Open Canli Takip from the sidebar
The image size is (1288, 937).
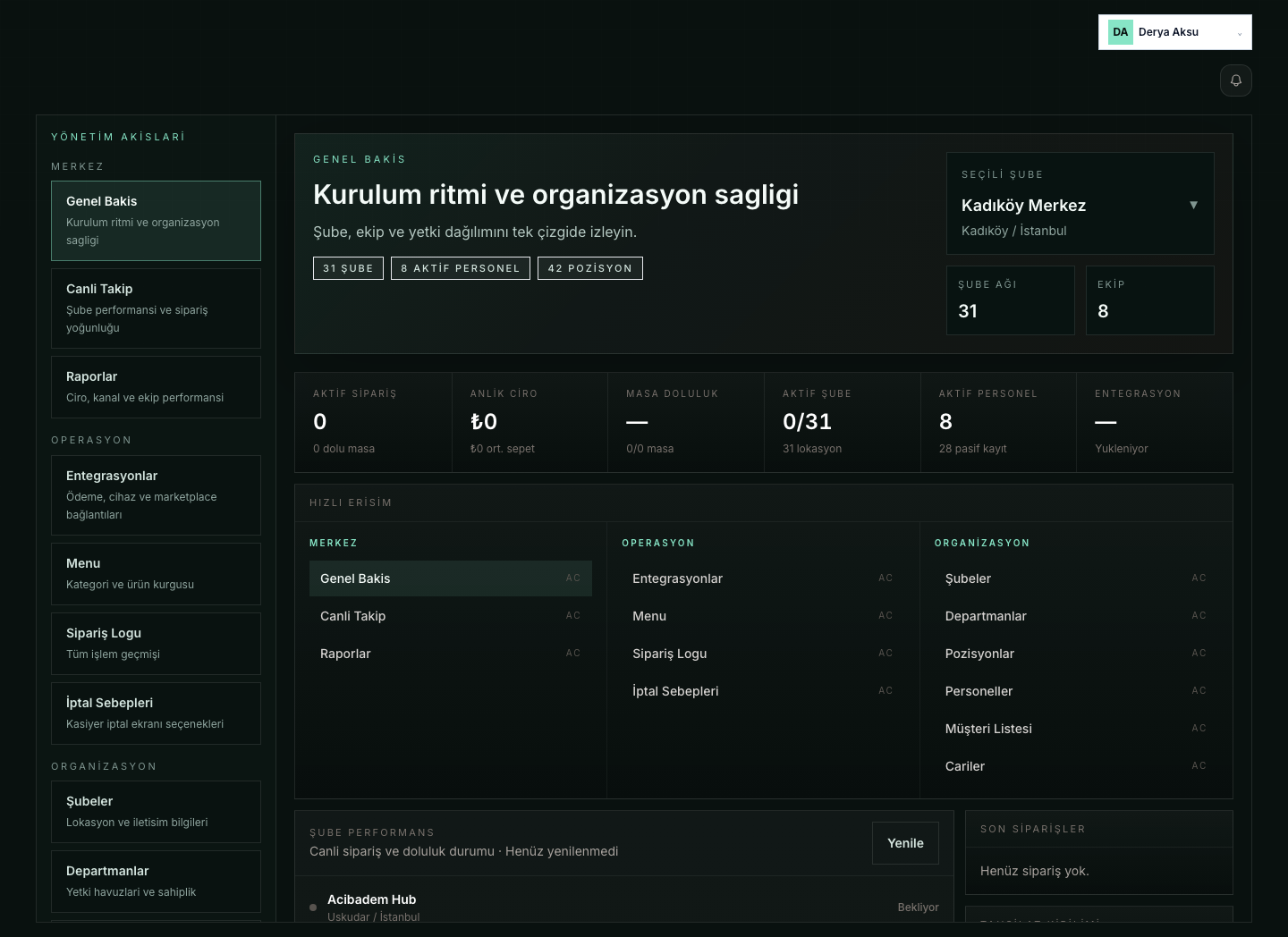click(156, 308)
